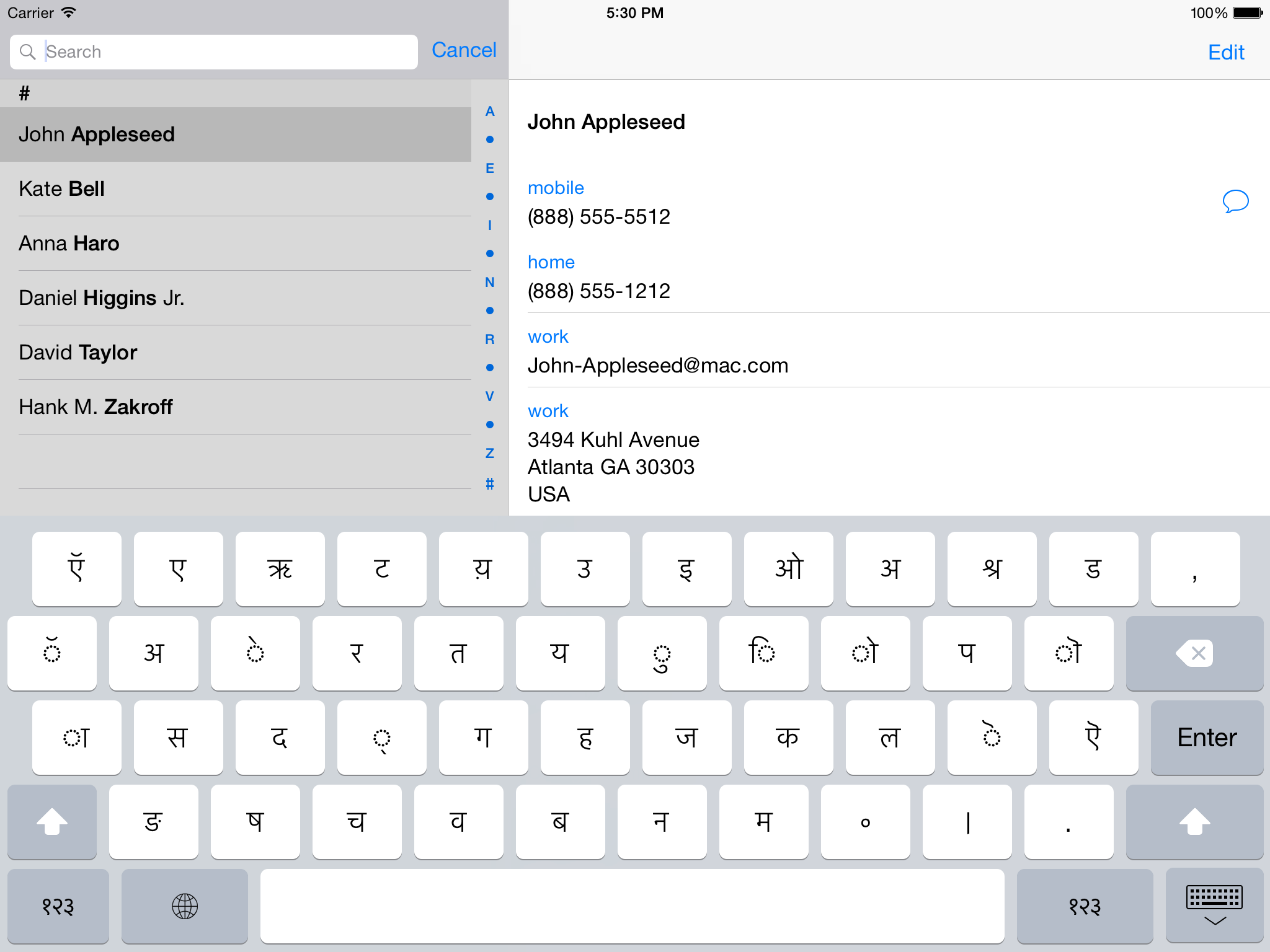Toggle the left shift key
This screenshot has height=952, width=1270.
click(52, 822)
